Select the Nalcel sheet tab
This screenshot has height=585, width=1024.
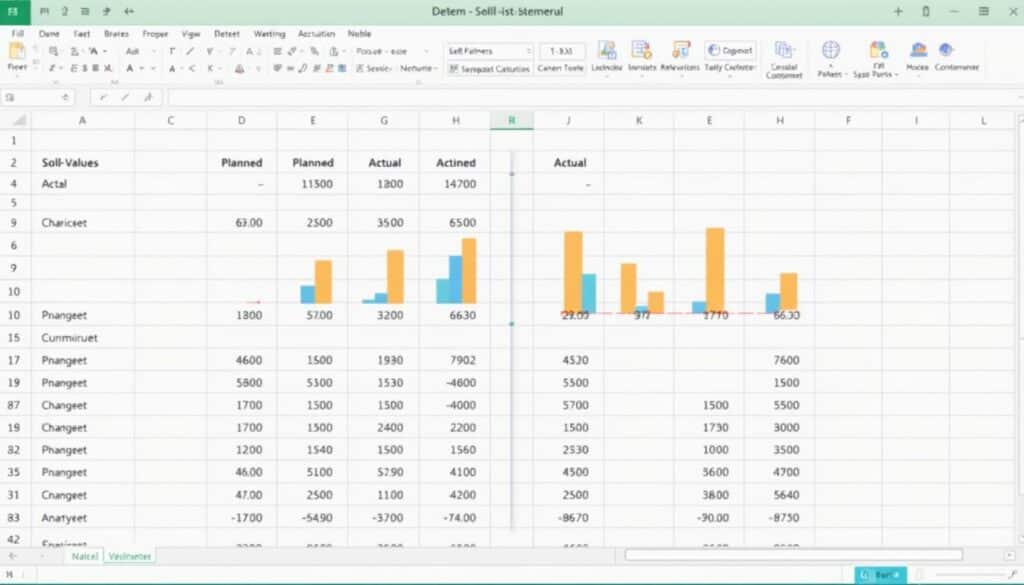[85, 556]
